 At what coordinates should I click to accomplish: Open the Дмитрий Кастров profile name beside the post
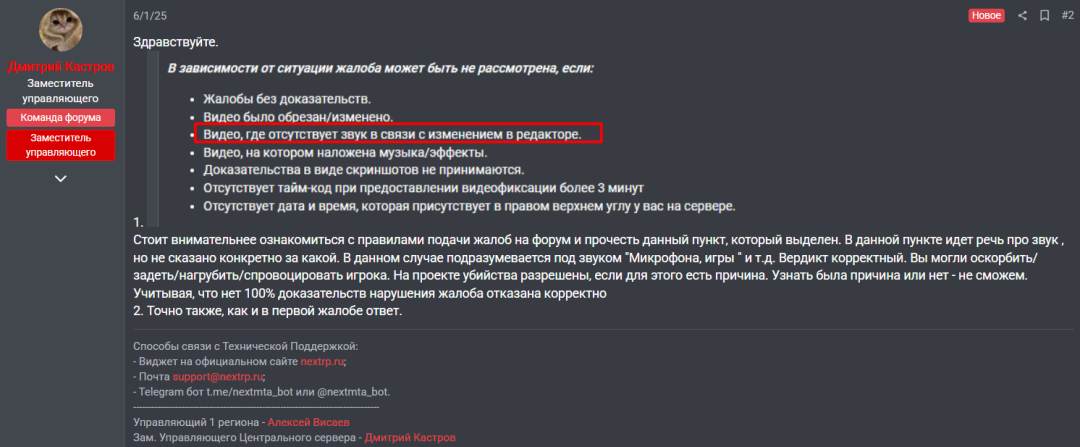(x=60, y=67)
